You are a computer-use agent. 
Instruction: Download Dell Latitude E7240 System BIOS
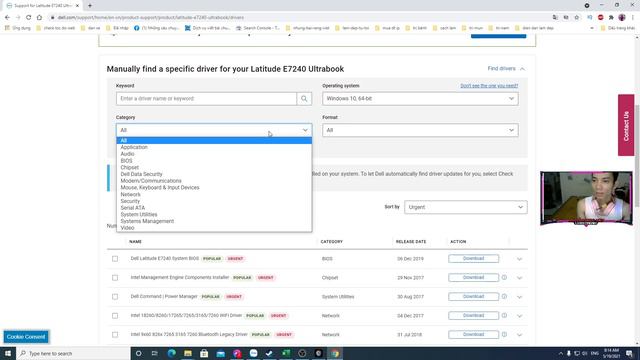click(x=473, y=258)
